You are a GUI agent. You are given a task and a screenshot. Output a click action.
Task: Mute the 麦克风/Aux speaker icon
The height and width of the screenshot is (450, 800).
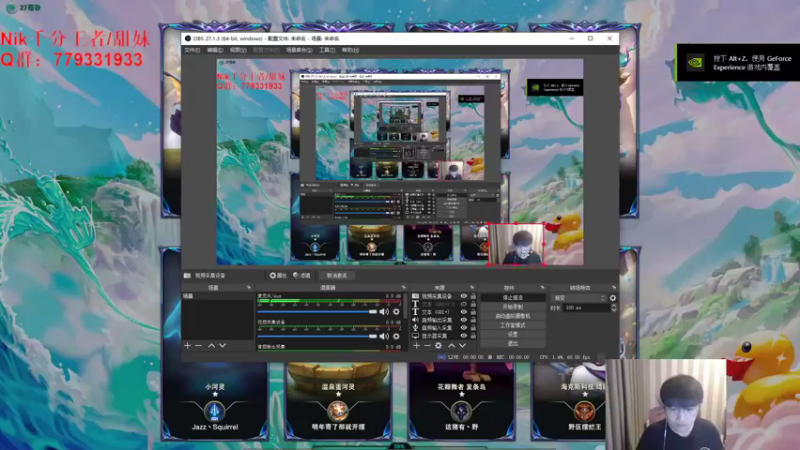click(384, 312)
